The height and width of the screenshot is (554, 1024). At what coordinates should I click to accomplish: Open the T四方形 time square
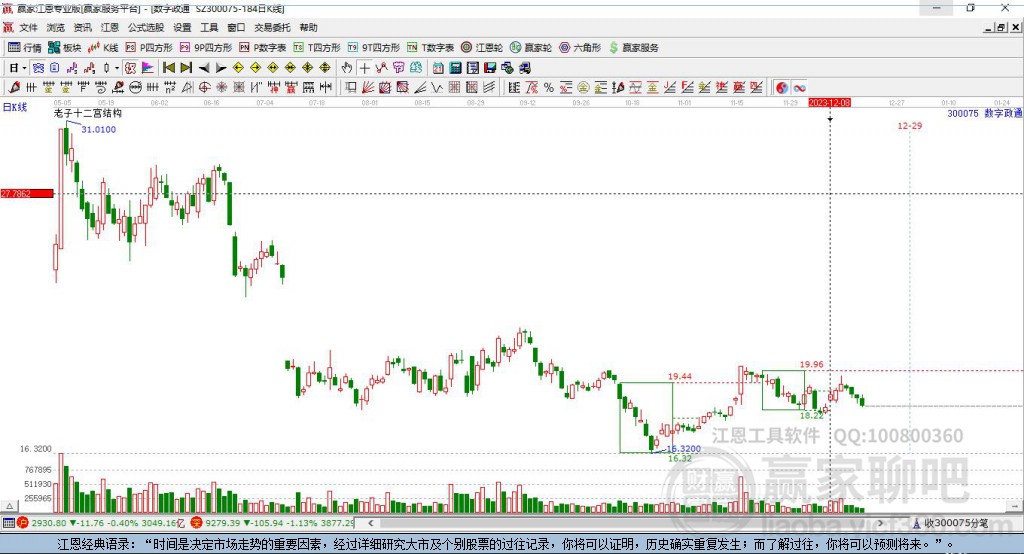click(317, 48)
